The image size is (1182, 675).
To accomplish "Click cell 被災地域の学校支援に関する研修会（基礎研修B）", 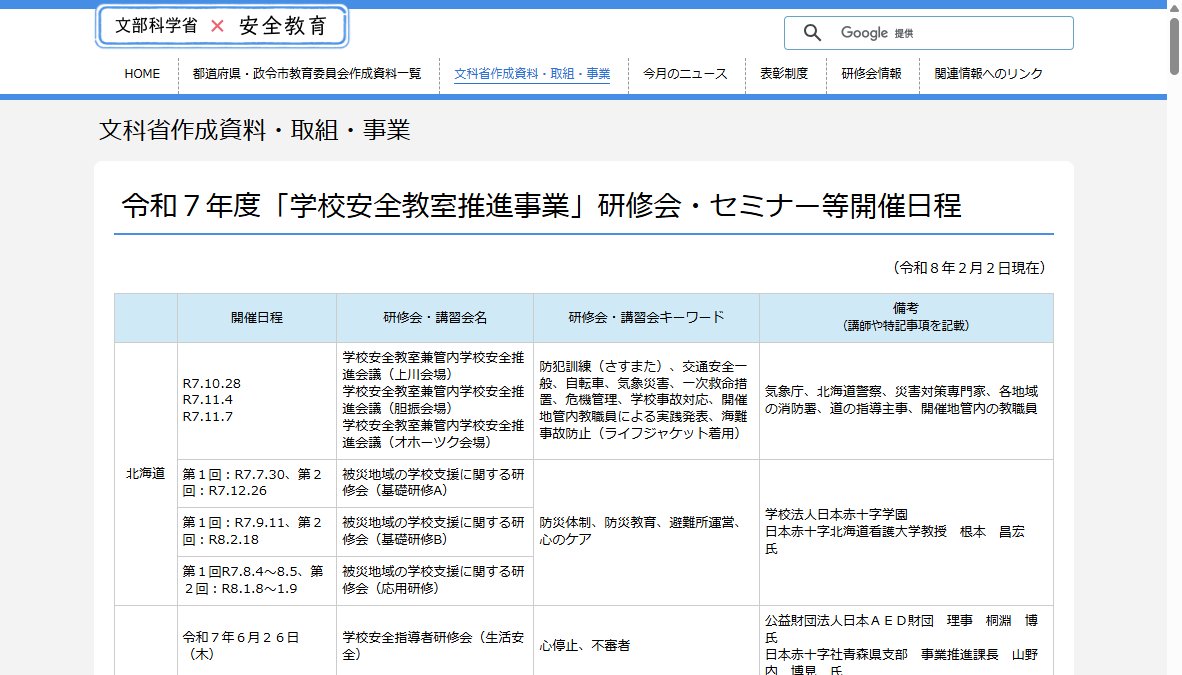I will click(x=435, y=532).
